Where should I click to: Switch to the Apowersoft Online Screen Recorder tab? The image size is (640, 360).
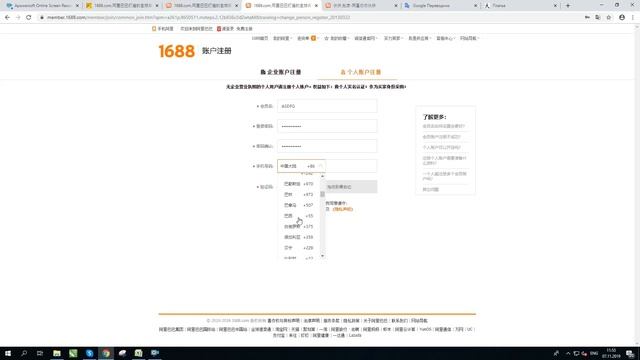43,6
